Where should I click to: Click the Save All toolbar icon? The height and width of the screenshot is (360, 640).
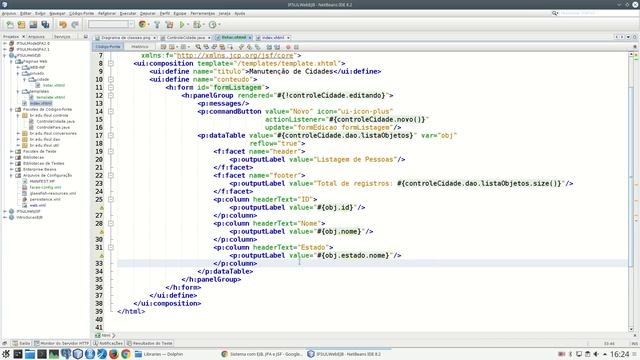click(45, 24)
